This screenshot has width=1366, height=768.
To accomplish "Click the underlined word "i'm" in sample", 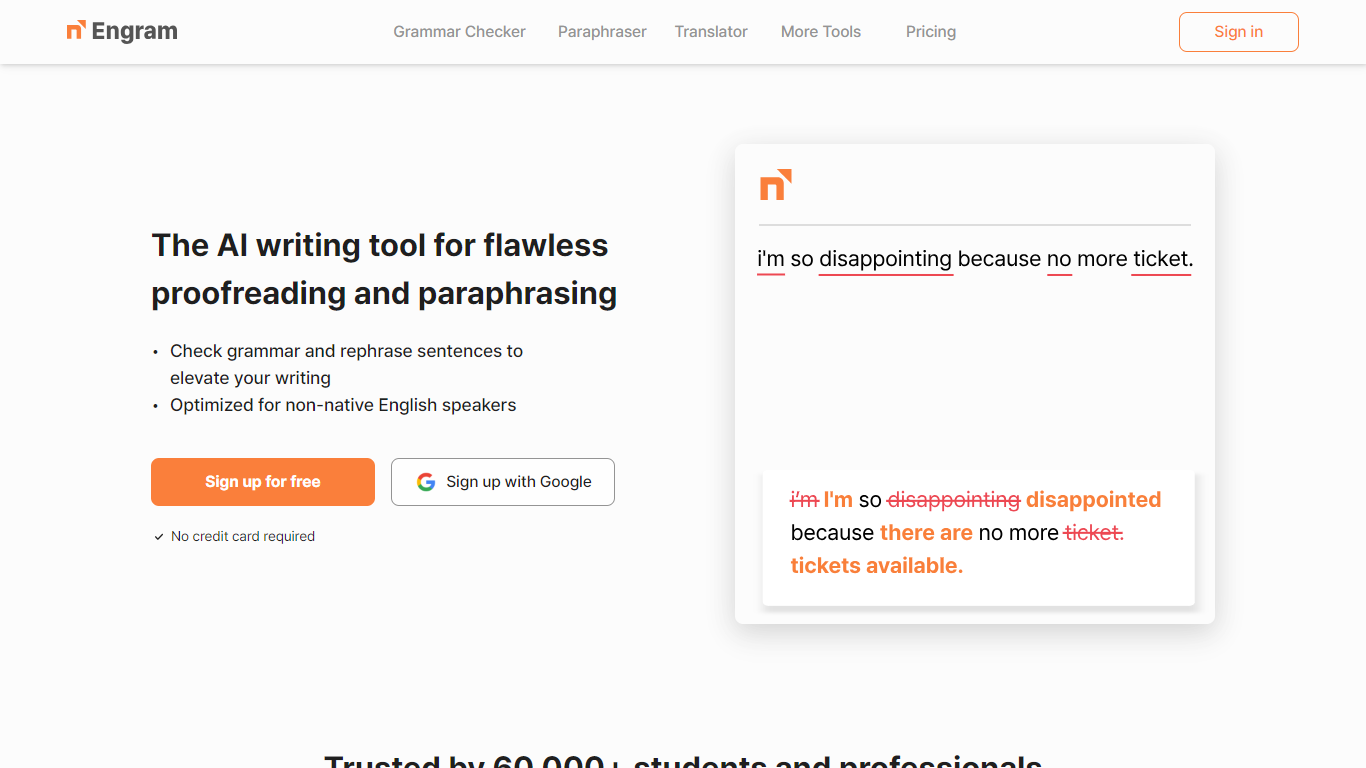I will click(x=771, y=260).
